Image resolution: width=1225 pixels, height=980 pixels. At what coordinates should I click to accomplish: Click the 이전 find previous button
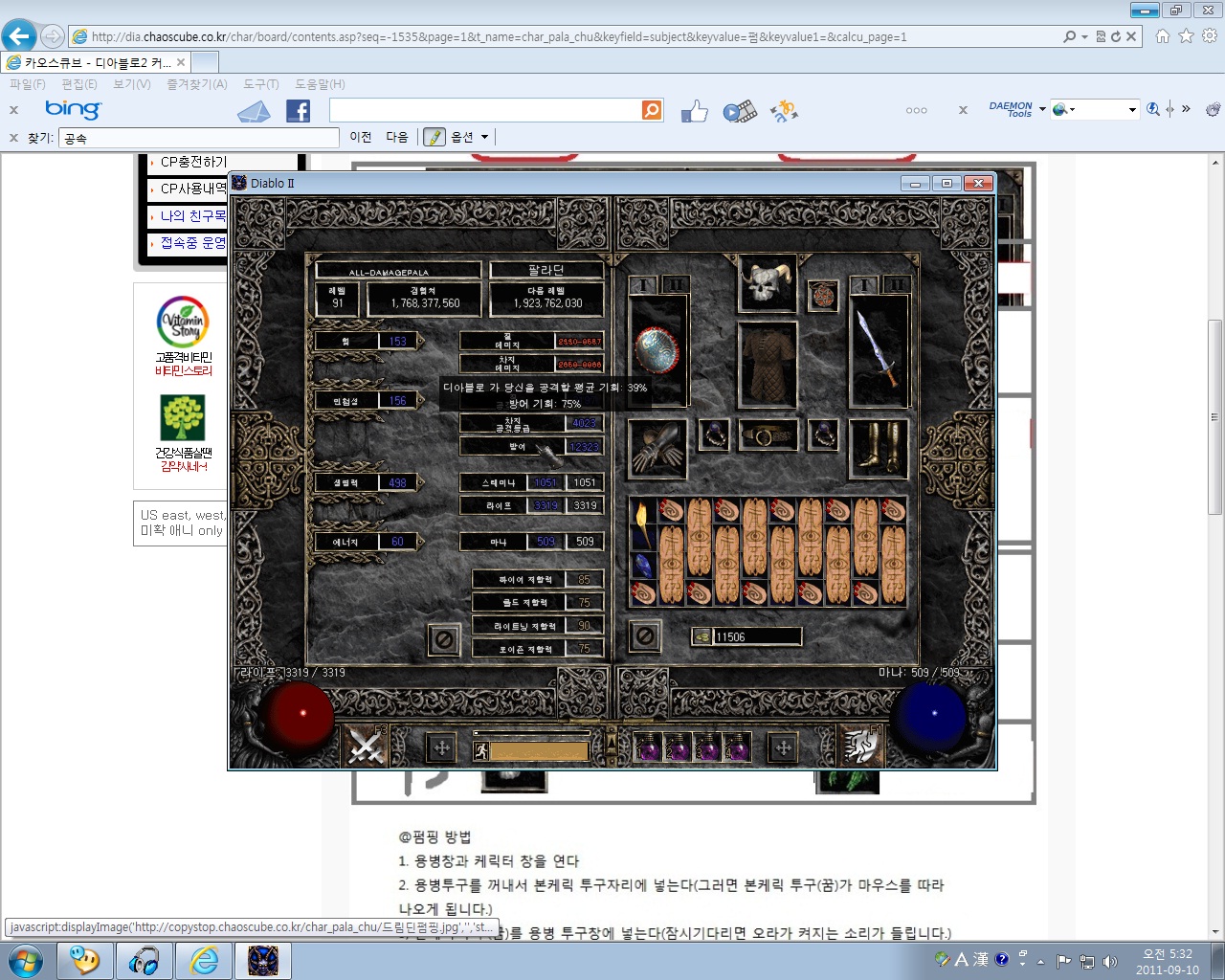[x=361, y=137]
